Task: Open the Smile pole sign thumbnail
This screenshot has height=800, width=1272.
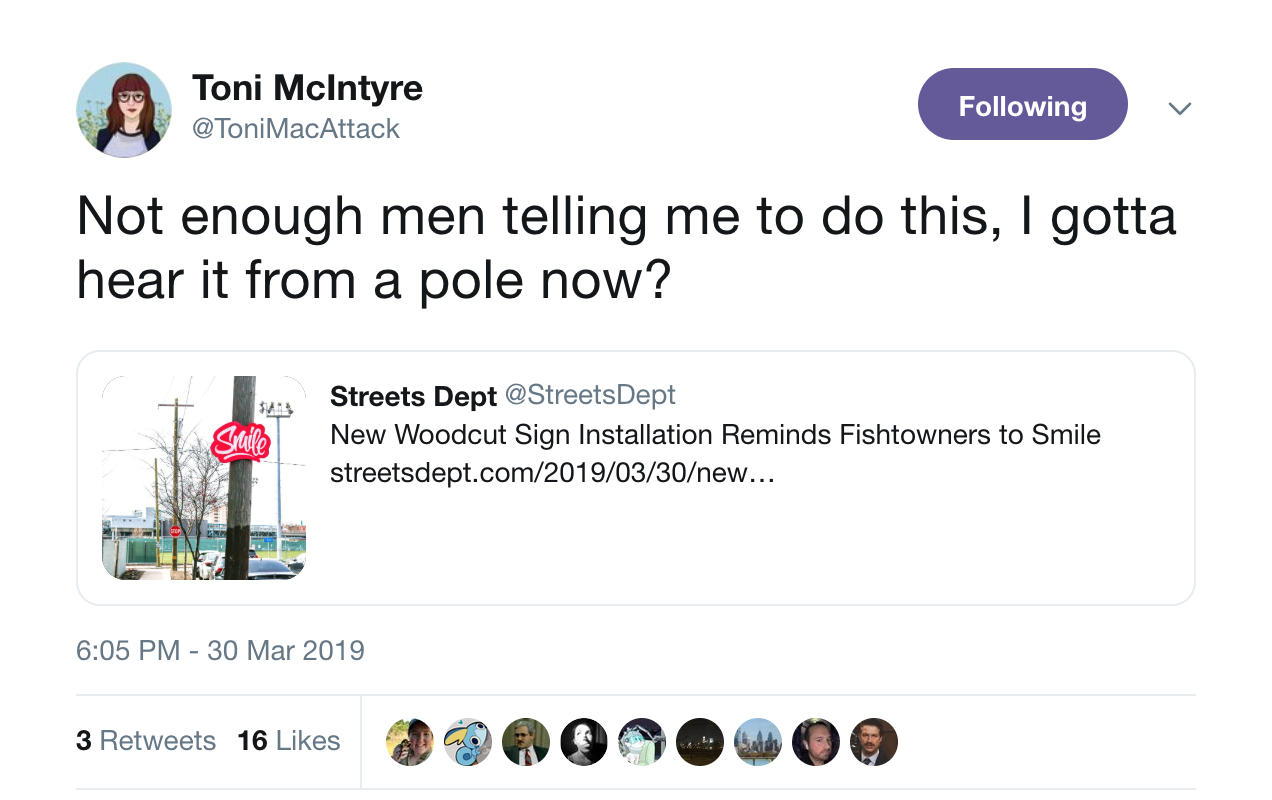Action: 204,478
